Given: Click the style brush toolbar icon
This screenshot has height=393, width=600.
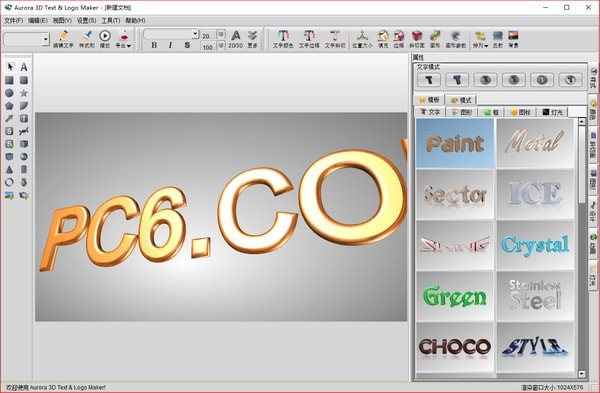Looking at the screenshot, I should (87, 39).
